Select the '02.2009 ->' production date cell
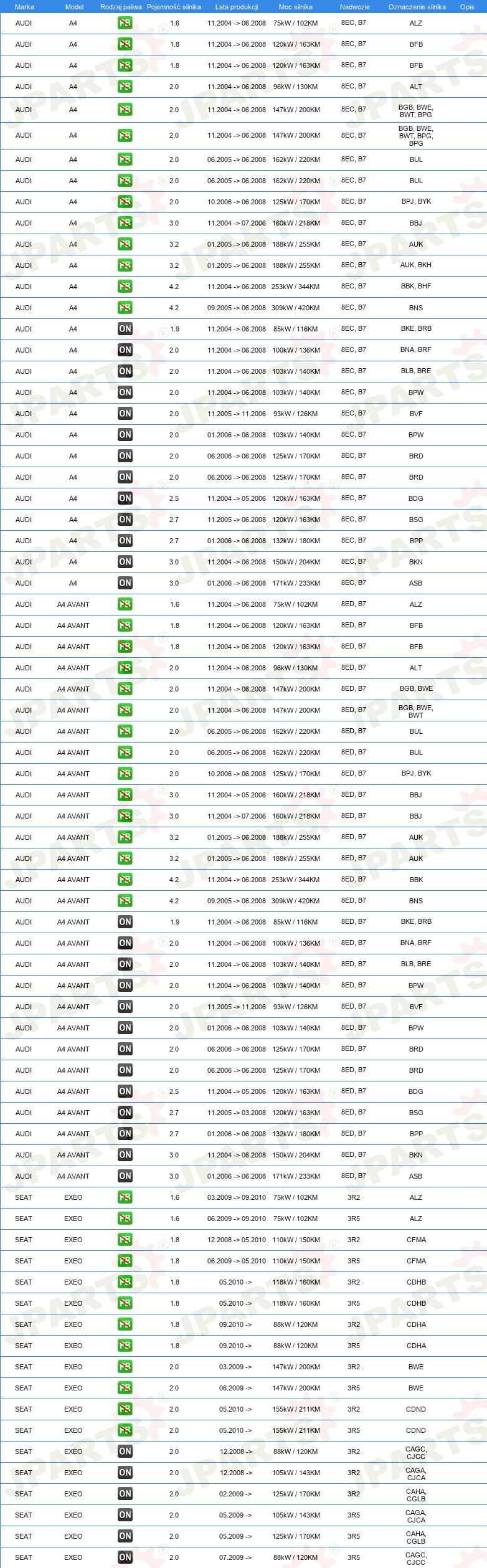Image resolution: width=487 pixels, height=1568 pixels. (235, 1494)
